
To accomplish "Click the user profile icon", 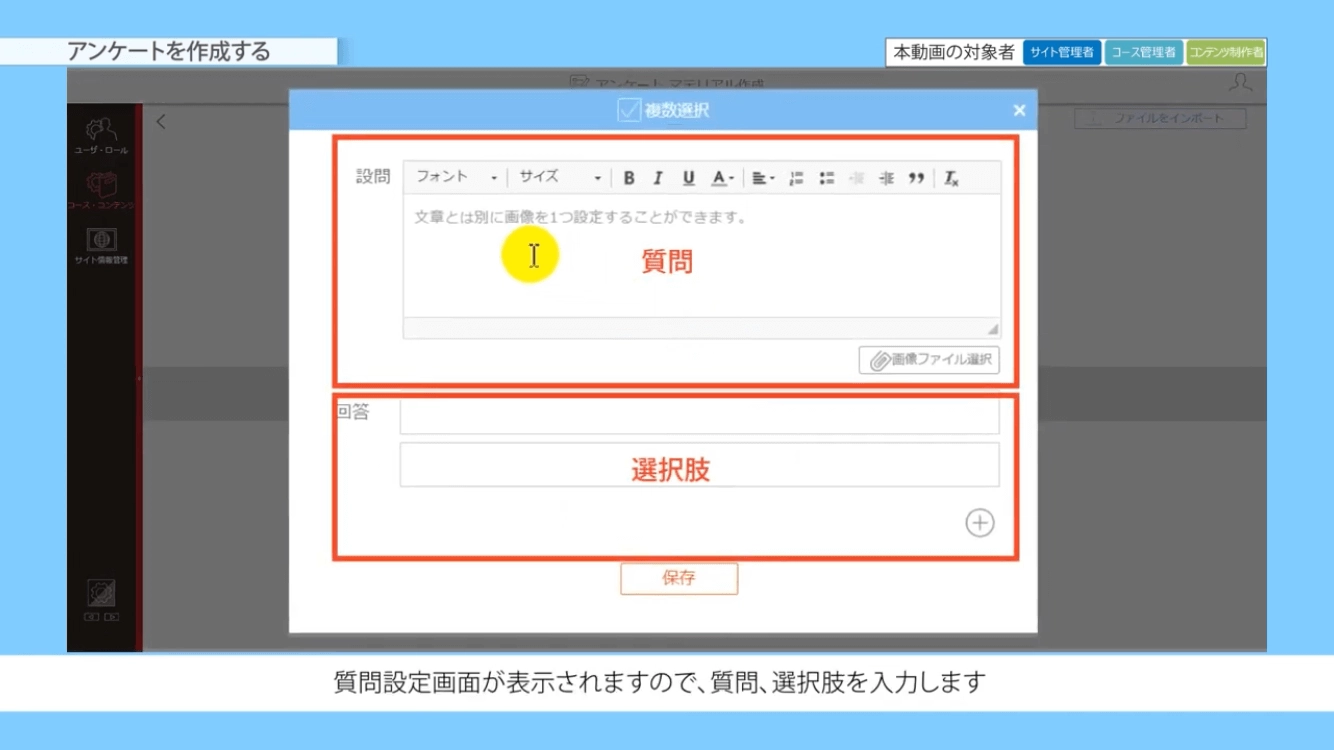I will (x=1240, y=83).
